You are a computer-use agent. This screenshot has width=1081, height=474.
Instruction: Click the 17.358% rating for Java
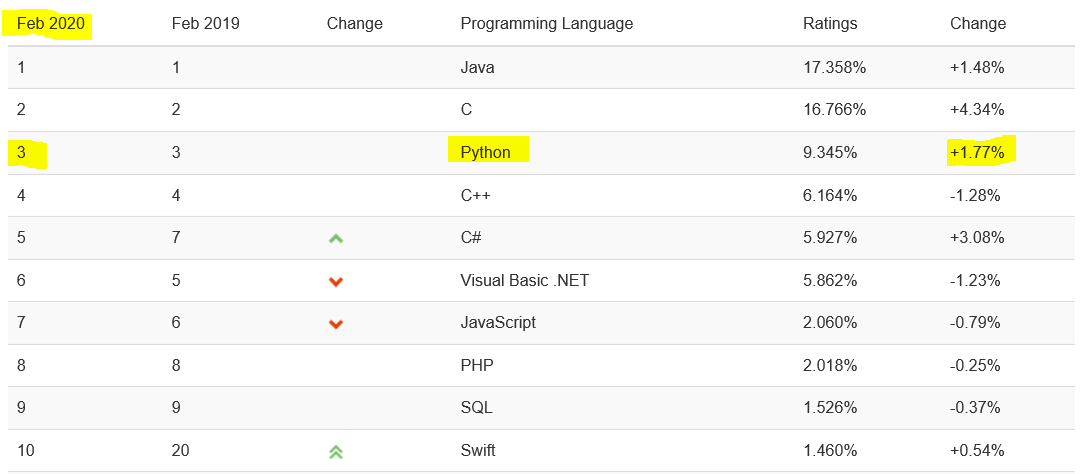coord(834,68)
